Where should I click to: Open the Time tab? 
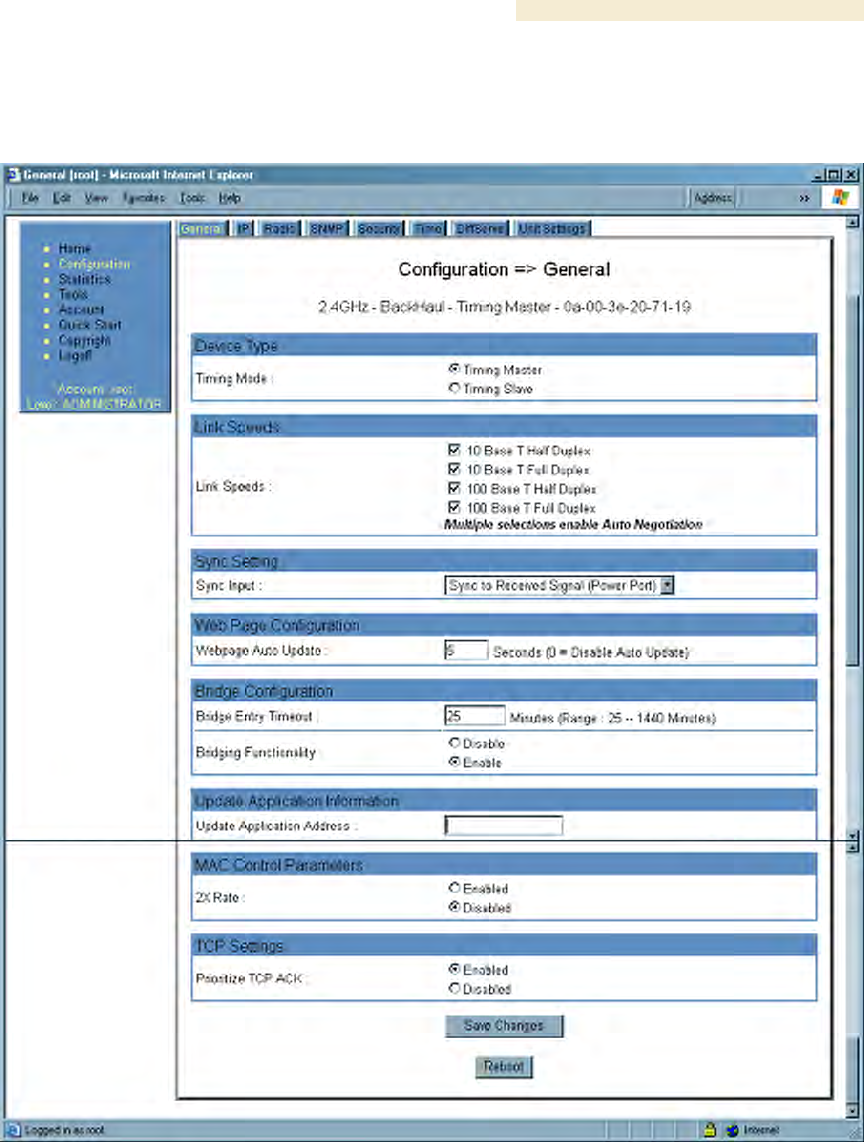[x=428, y=229]
